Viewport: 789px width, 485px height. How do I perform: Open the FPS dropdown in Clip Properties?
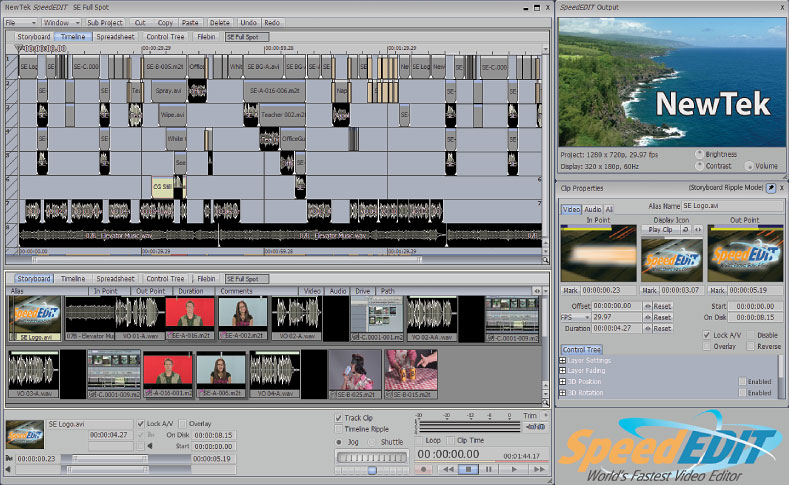pyautogui.click(x=576, y=317)
